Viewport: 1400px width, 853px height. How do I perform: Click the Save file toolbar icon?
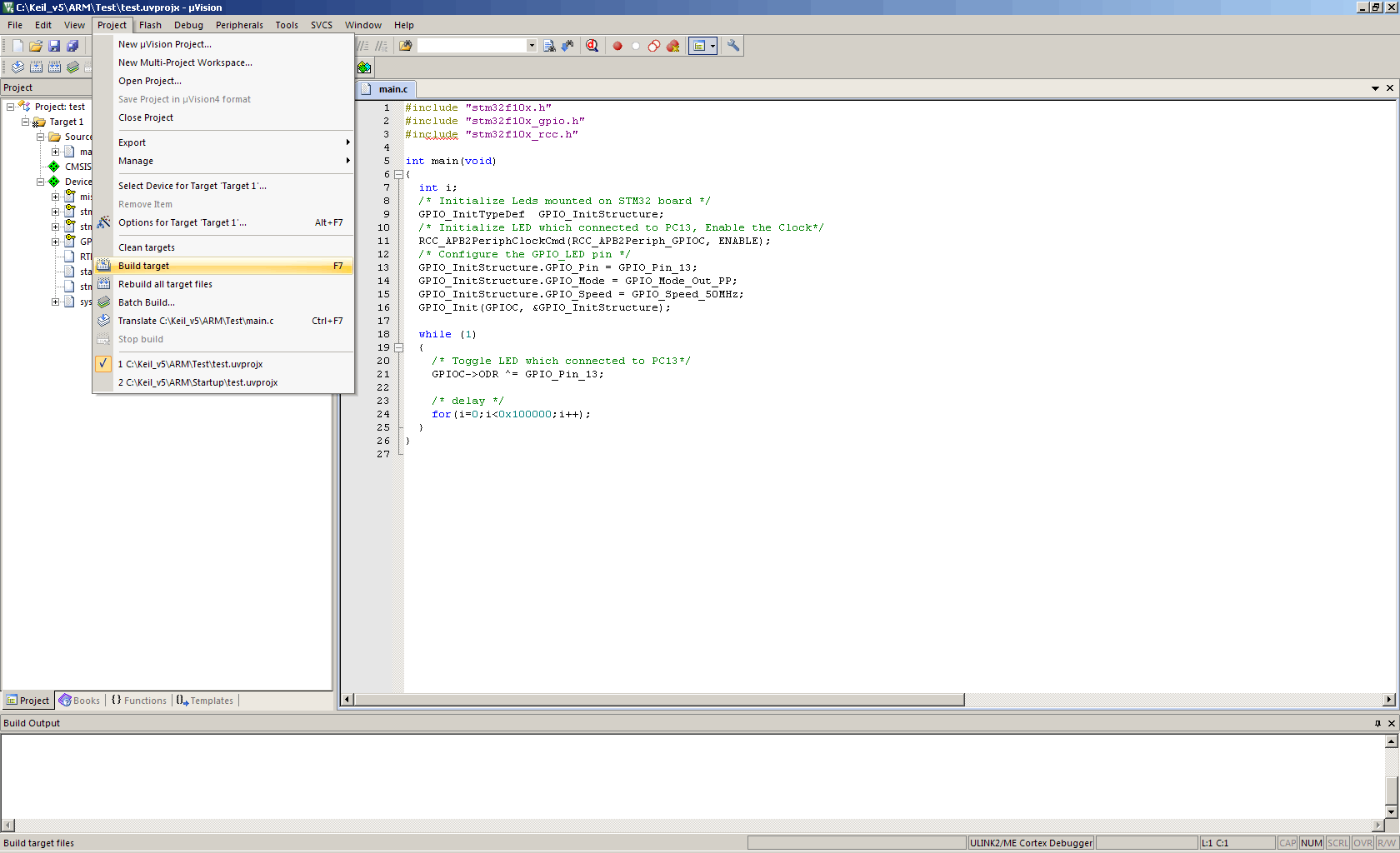coord(54,46)
